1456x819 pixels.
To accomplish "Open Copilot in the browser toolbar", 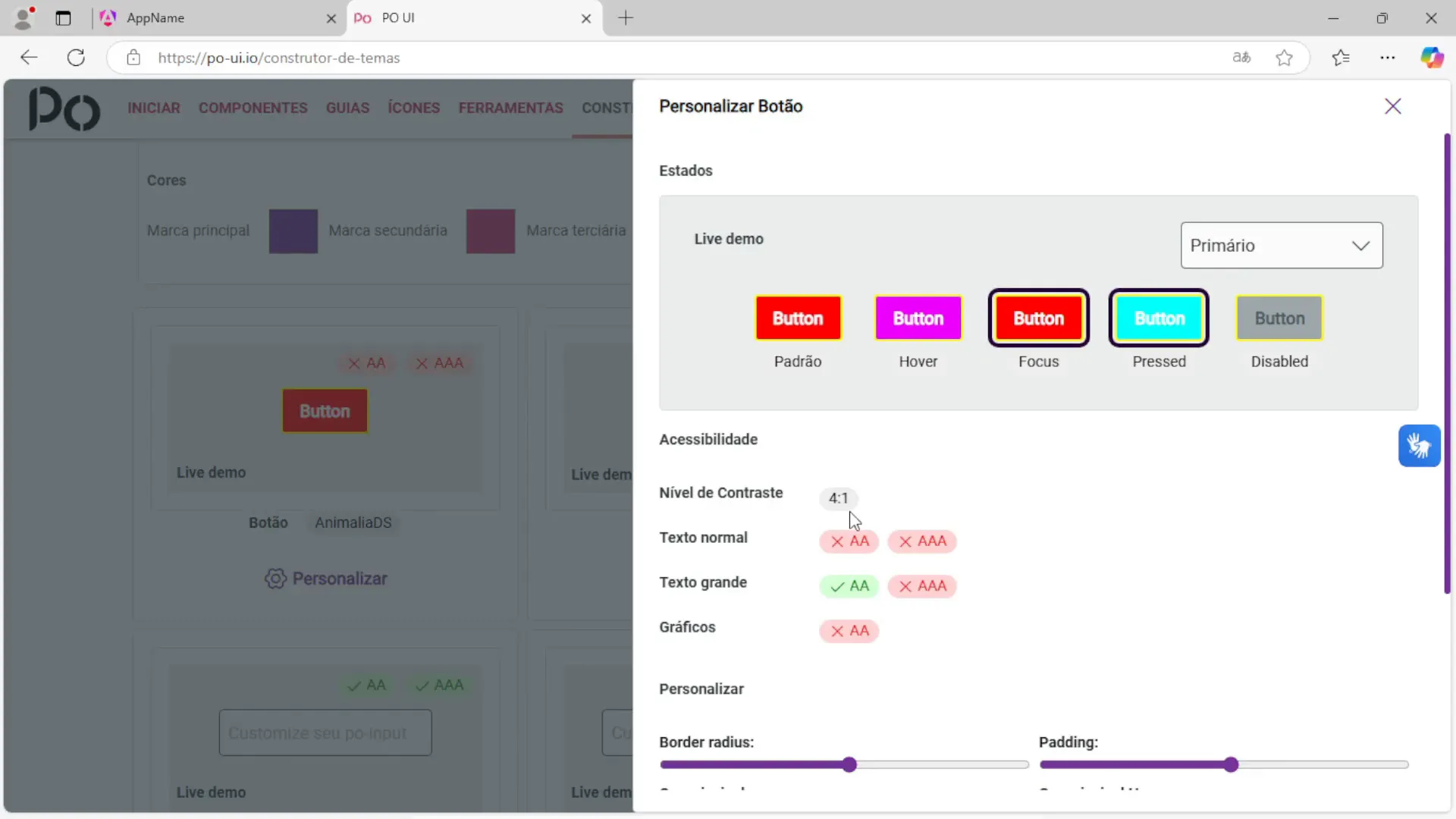I will tap(1433, 58).
